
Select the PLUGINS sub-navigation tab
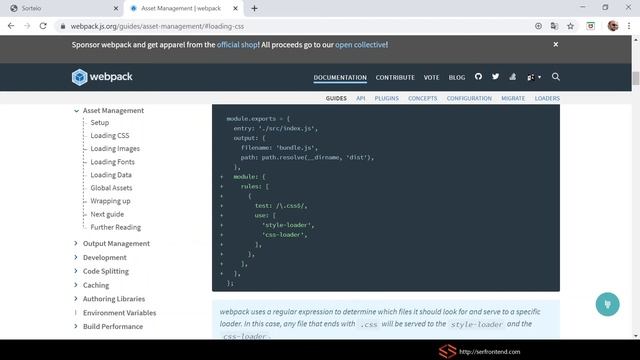(x=387, y=98)
